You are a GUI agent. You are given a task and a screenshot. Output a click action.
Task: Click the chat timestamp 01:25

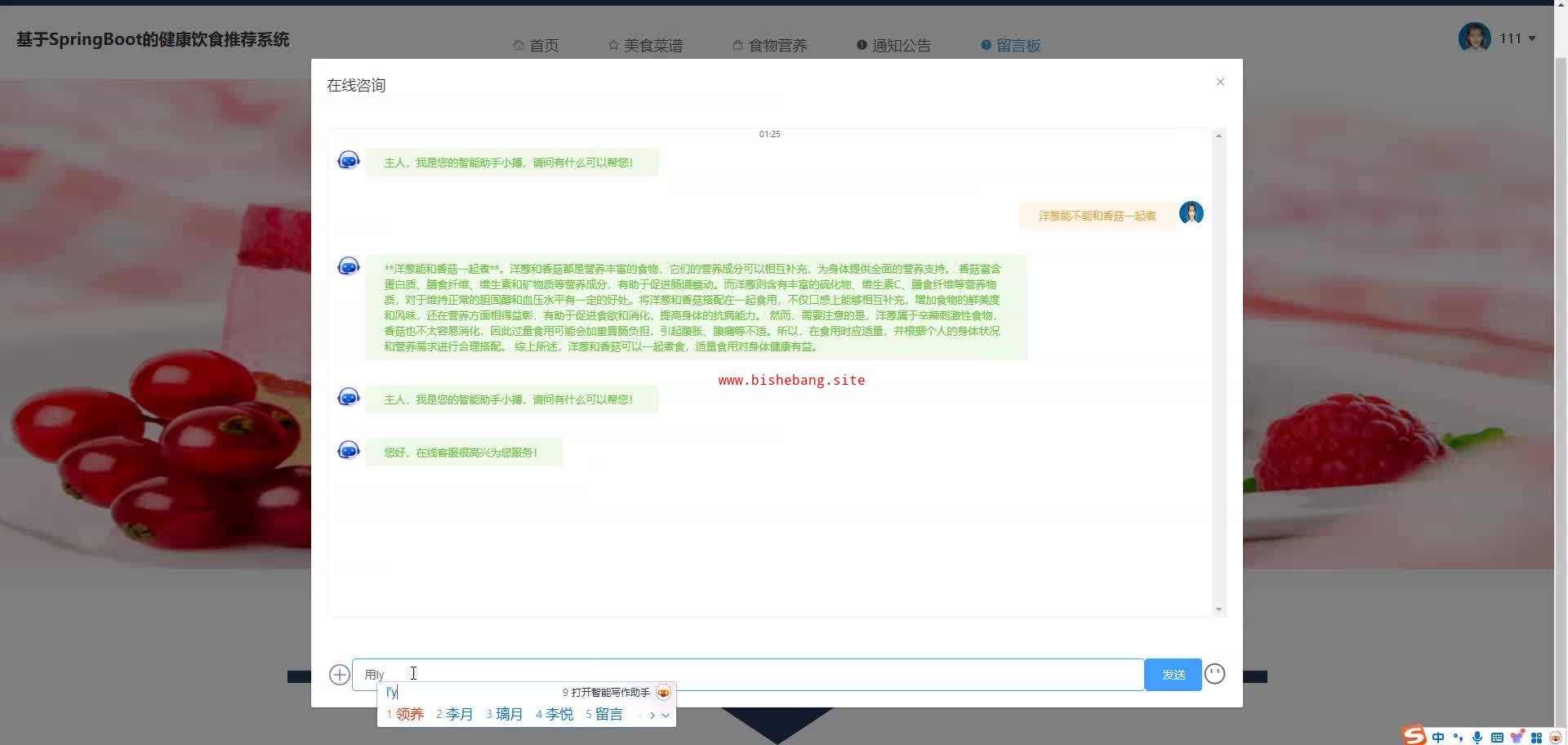[x=769, y=134]
